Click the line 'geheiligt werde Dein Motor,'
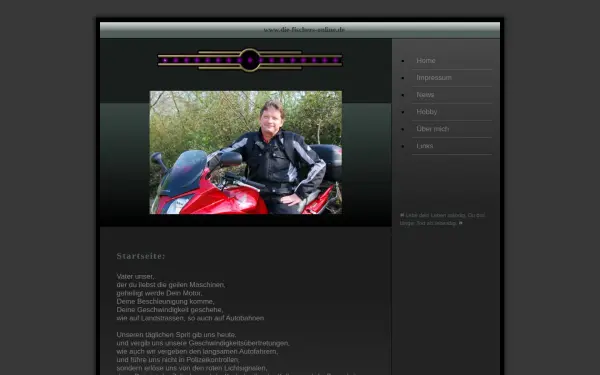The image size is (600, 375). [x=160, y=293]
